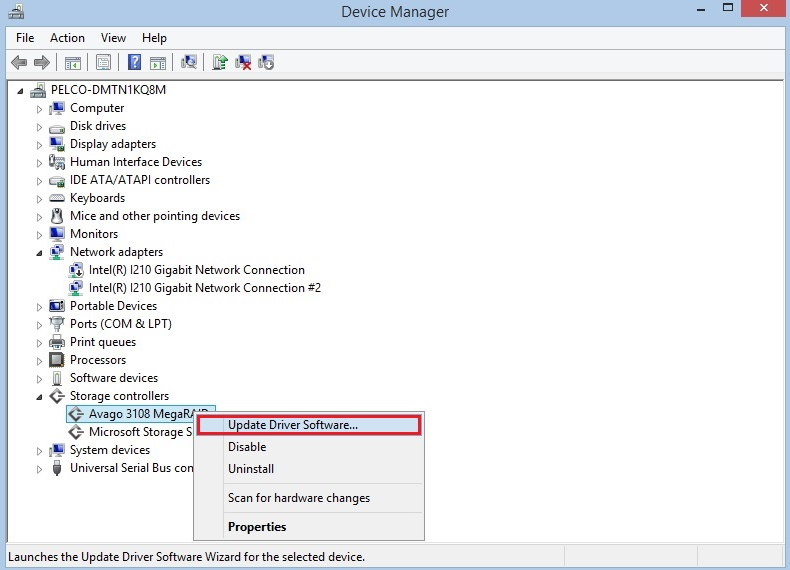
Task: Click the Keyboards category icon
Action: tap(57, 198)
